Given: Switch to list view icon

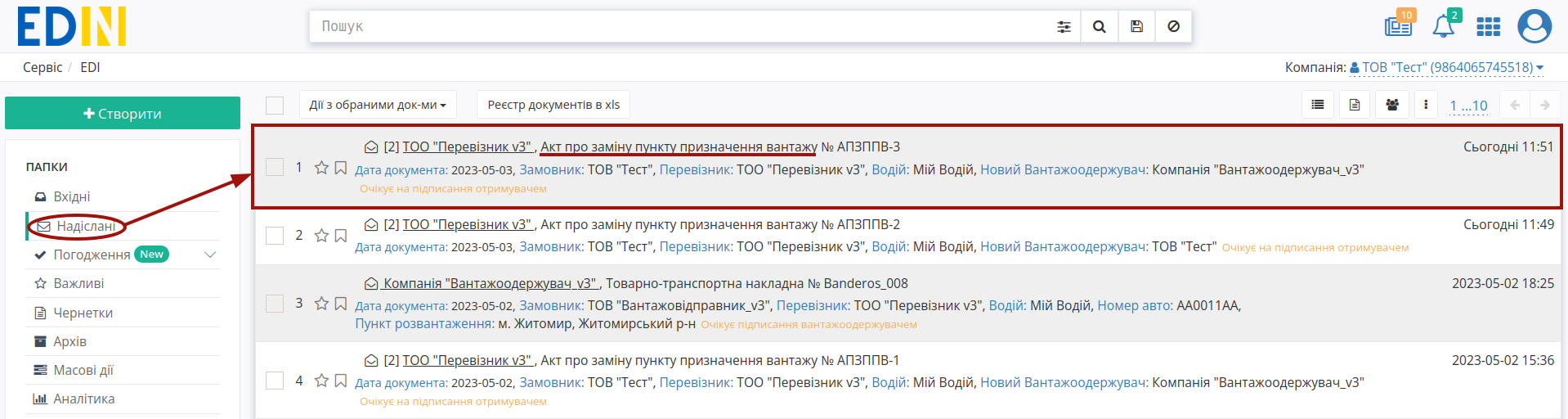Looking at the screenshot, I should point(1318,105).
